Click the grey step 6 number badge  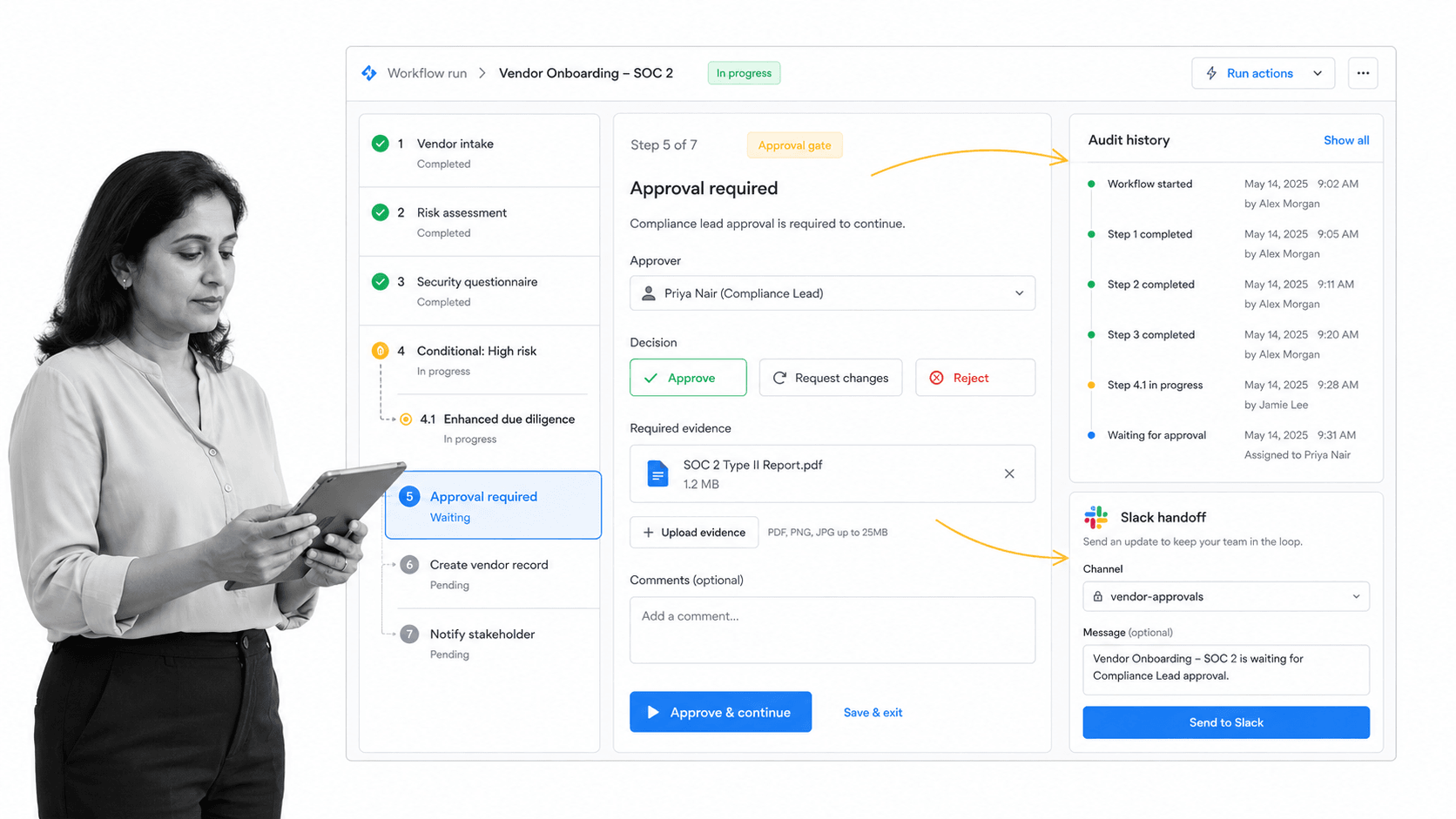tap(409, 565)
